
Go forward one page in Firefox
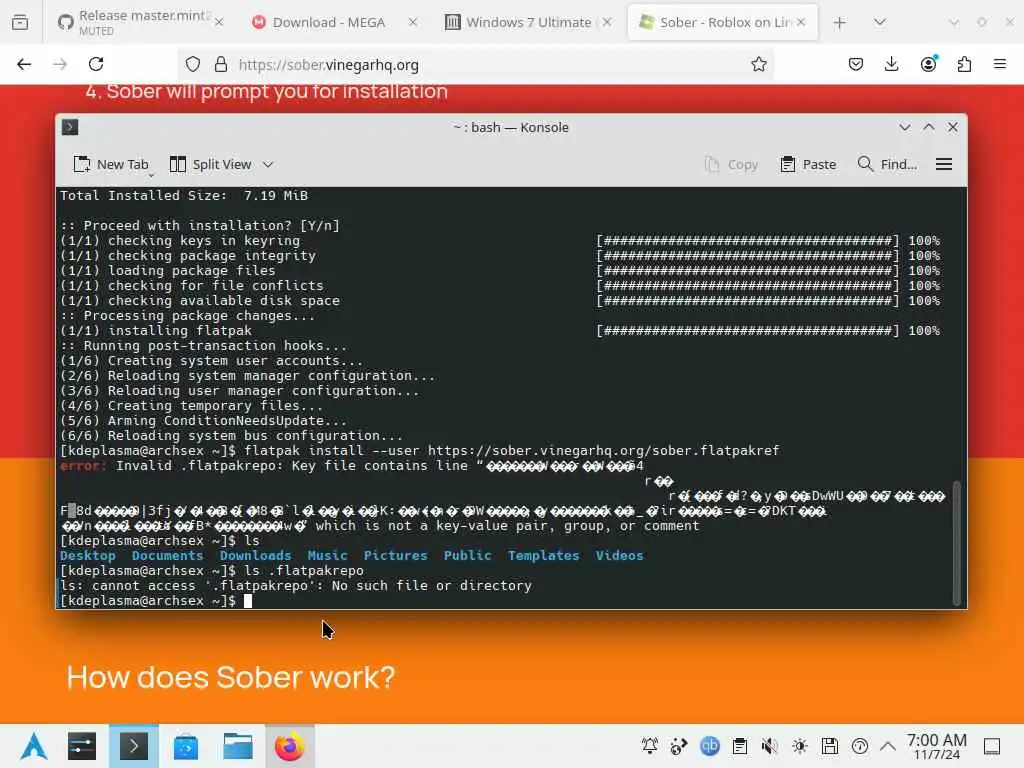point(60,64)
